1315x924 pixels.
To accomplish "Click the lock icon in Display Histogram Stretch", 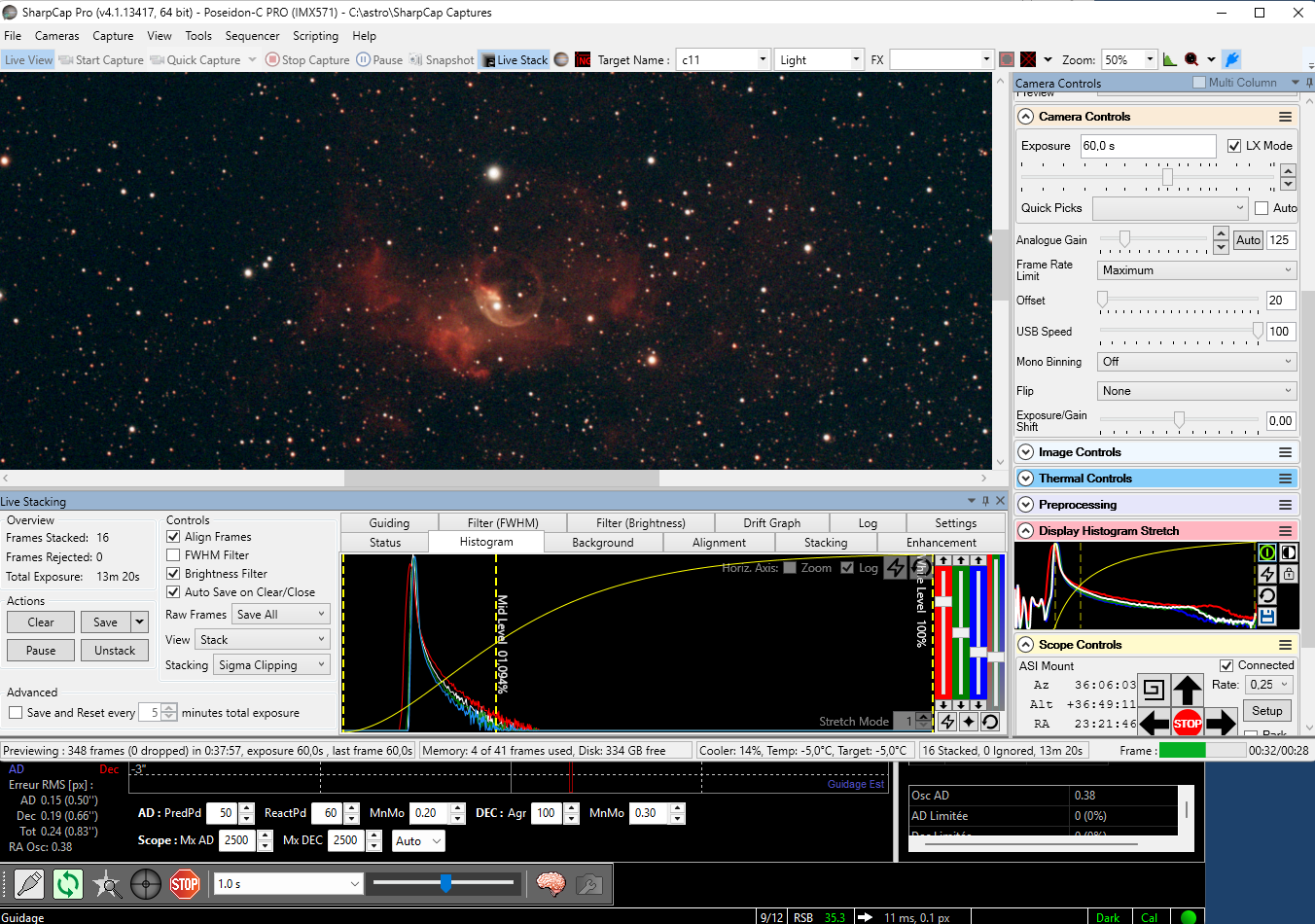I will [1288, 574].
